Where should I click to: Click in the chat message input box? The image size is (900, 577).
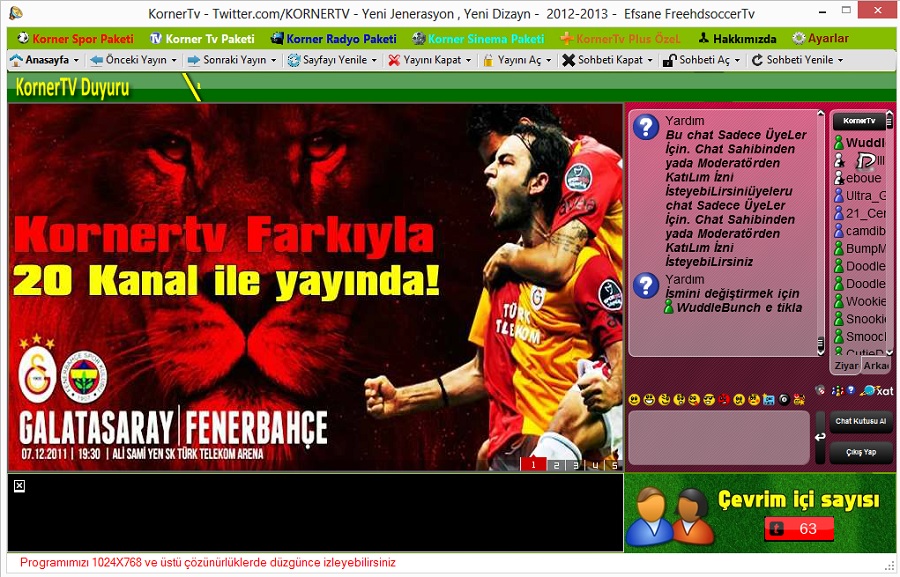[719, 437]
